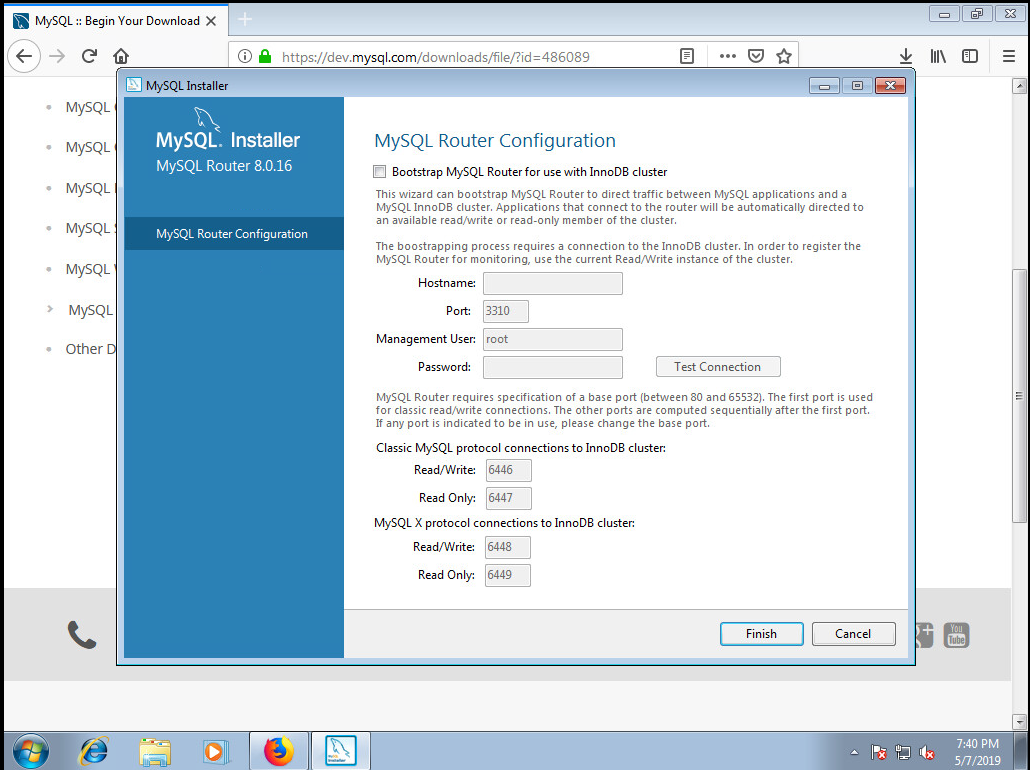This screenshot has width=1030, height=770.
Task: Click X protocol Read/Write port 6448 field
Action: pyautogui.click(x=508, y=547)
